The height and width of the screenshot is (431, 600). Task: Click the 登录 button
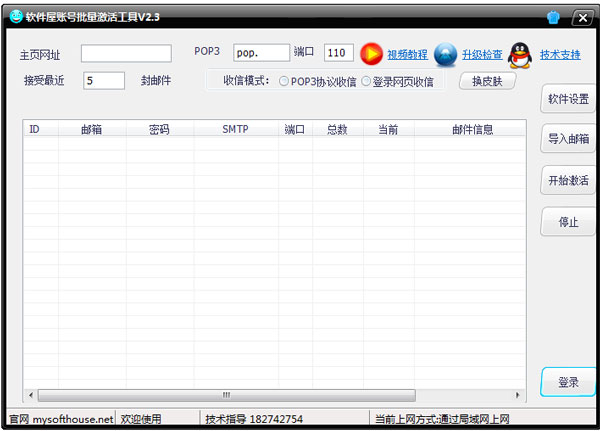pyautogui.click(x=568, y=382)
